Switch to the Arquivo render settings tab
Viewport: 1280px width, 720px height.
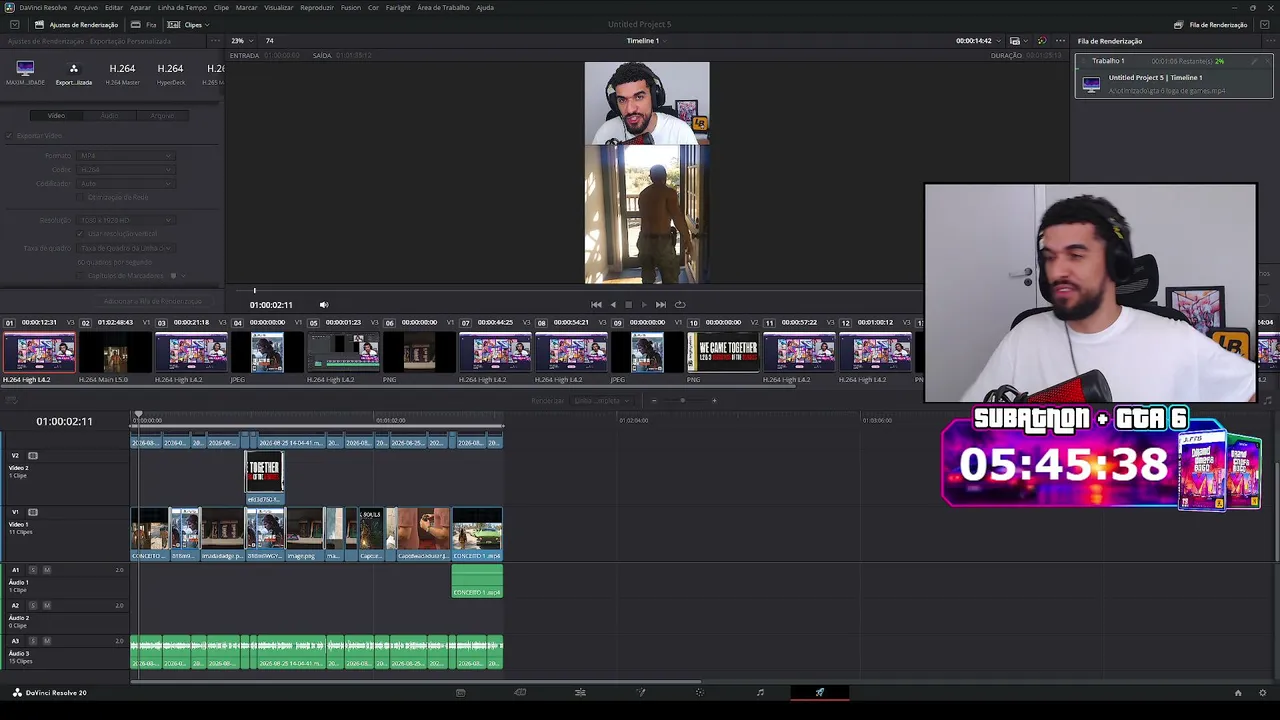tap(162, 116)
